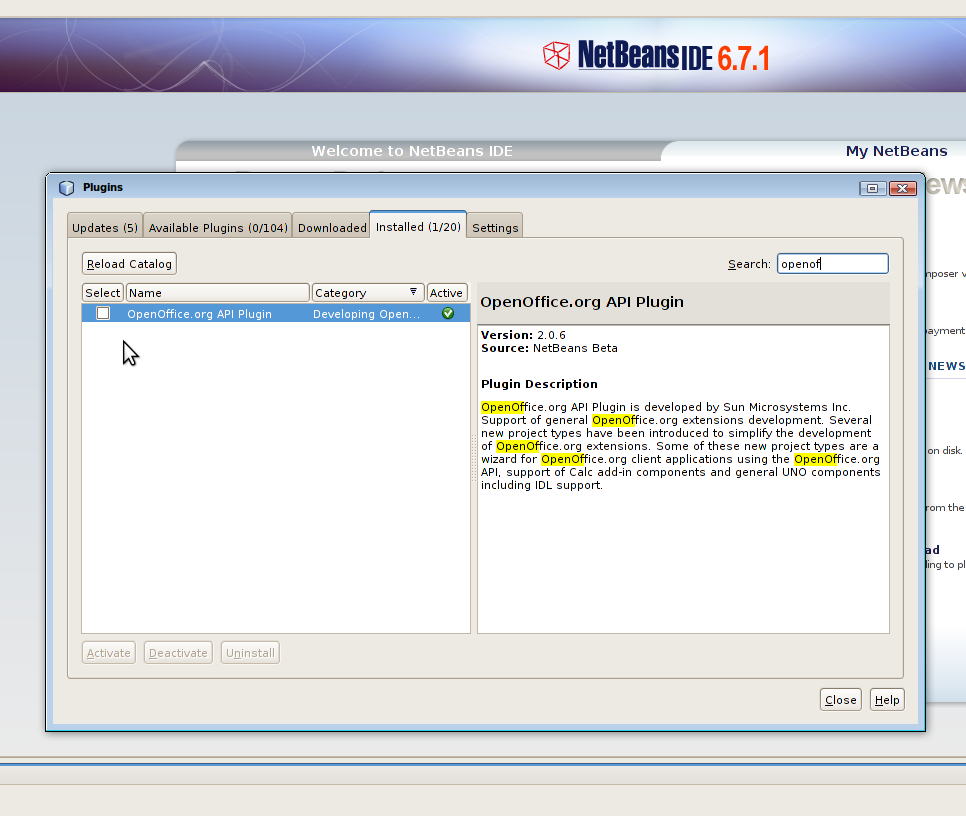This screenshot has width=966, height=816.
Task: Click the Deactivate button
Action: point(178,653)
